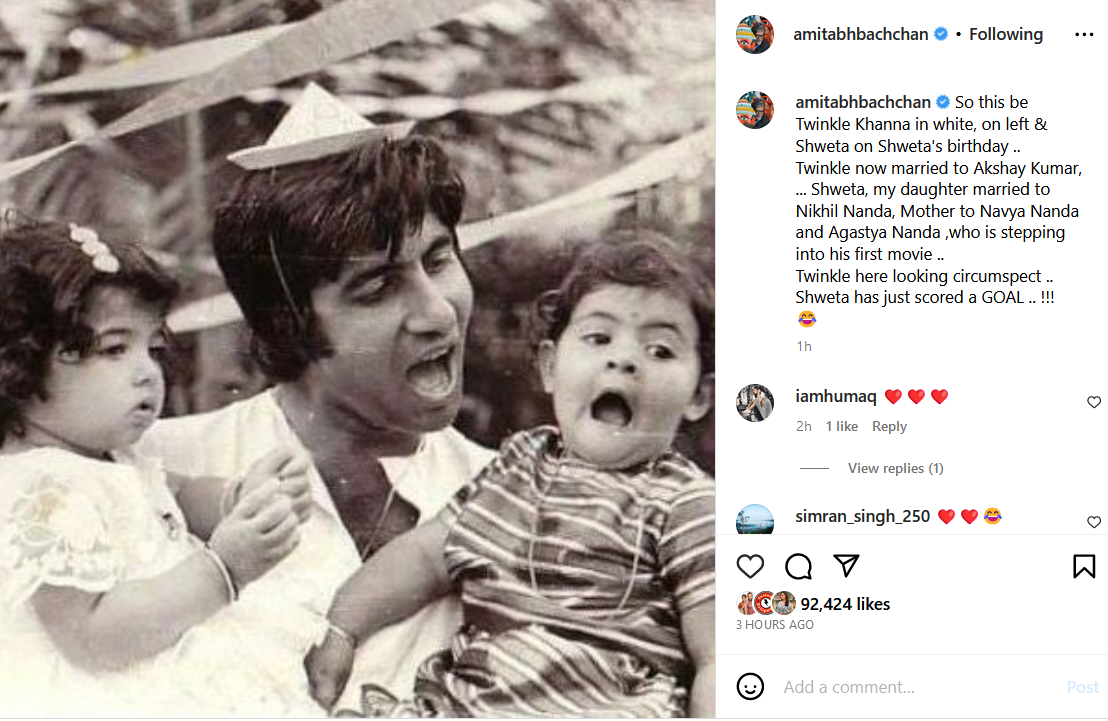Click the black and white photo
Image resolution: width=1108 pixels, height=721 pixels.
click(357, 360)
